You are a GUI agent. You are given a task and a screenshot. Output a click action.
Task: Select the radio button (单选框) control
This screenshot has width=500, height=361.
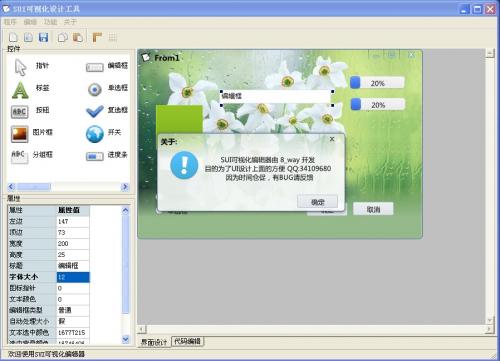[x=95, y=89]
